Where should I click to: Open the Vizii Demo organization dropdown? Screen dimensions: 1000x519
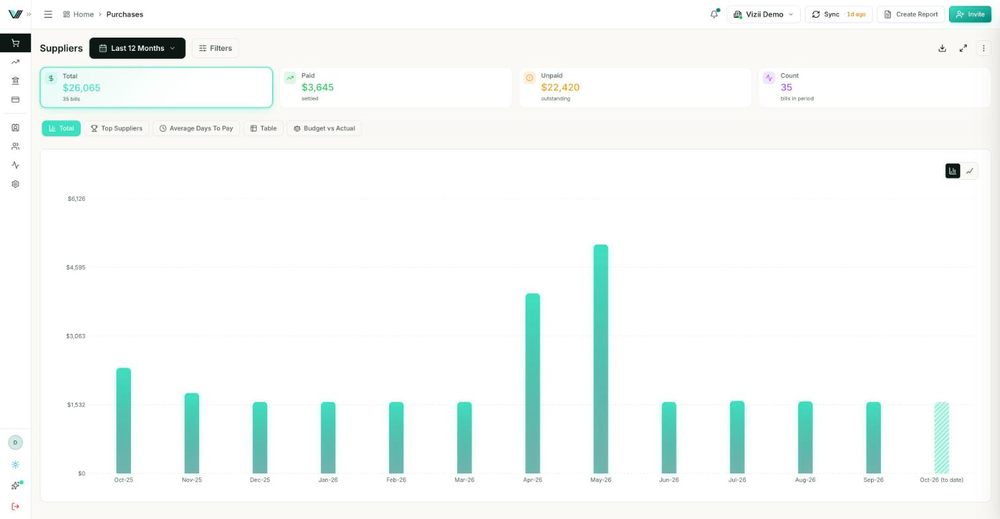763,14
